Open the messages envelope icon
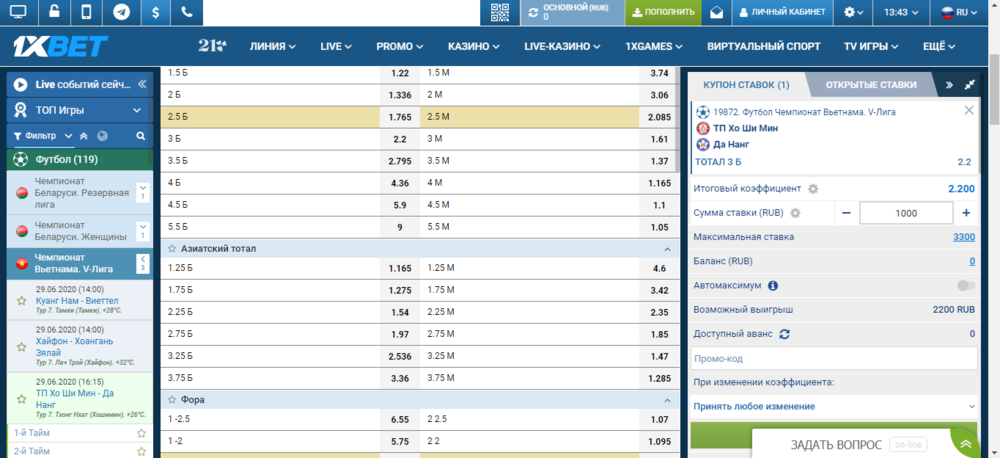1000x458 pixels. pos(716,12)
